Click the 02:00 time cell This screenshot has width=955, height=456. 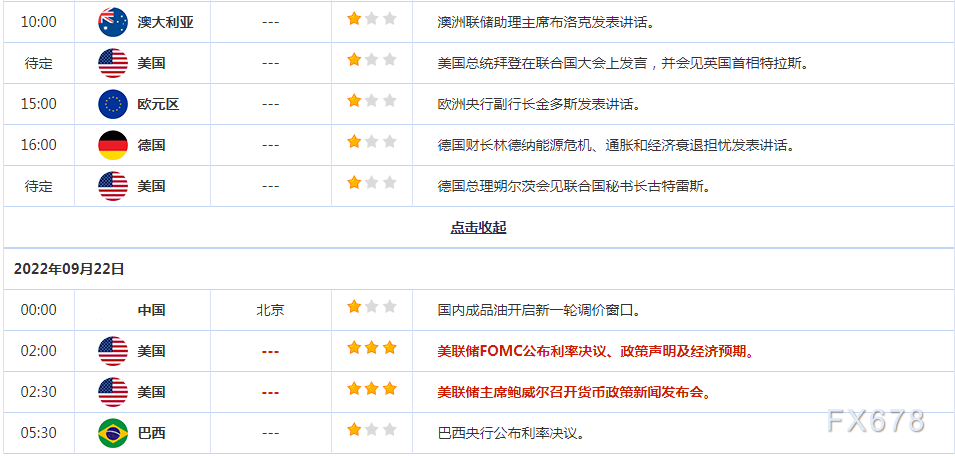click(x=38, y=351)
